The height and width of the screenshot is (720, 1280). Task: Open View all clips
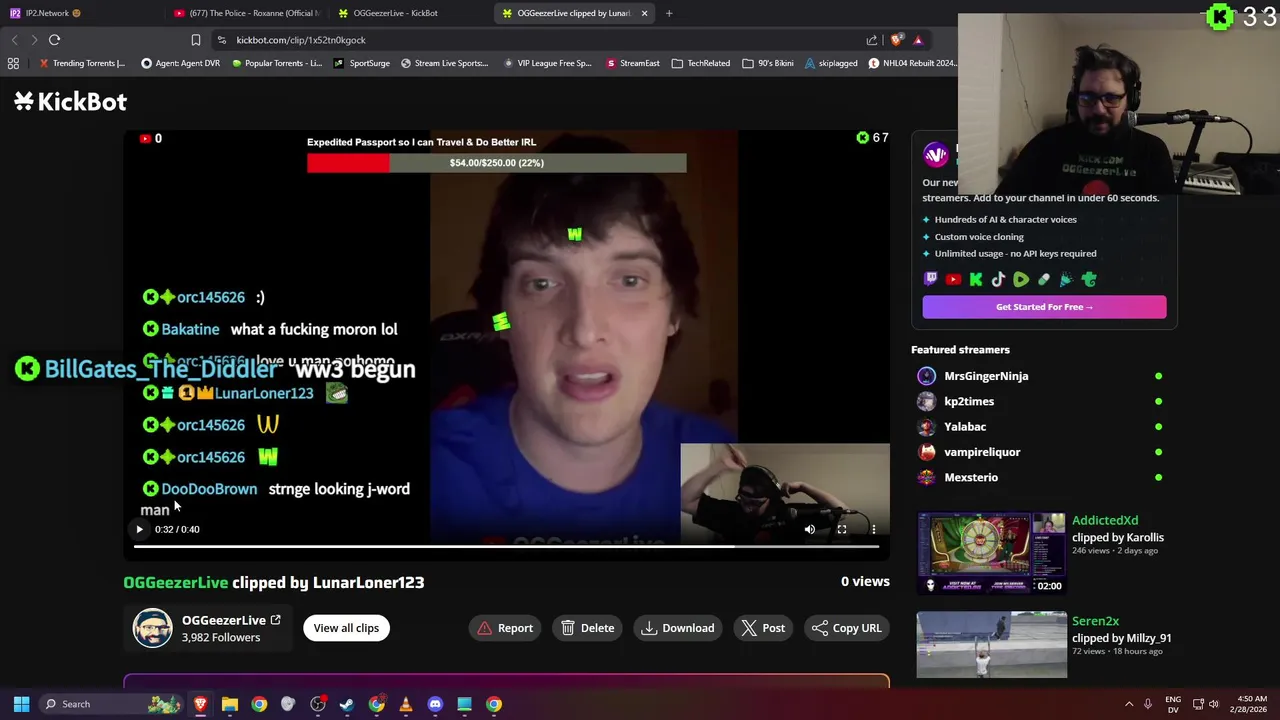346,628
